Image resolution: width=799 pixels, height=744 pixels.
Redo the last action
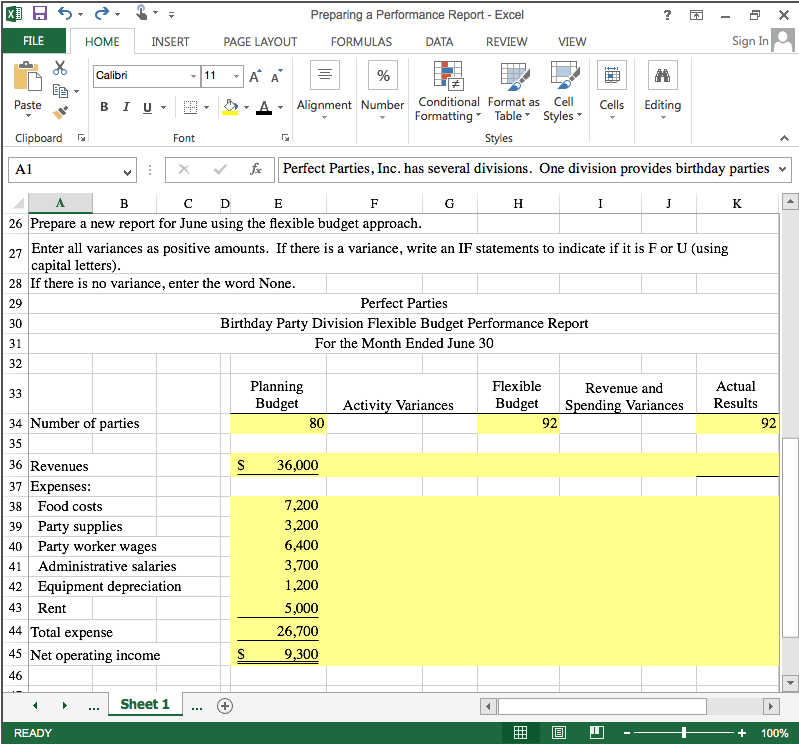click(x=102, y=14)
